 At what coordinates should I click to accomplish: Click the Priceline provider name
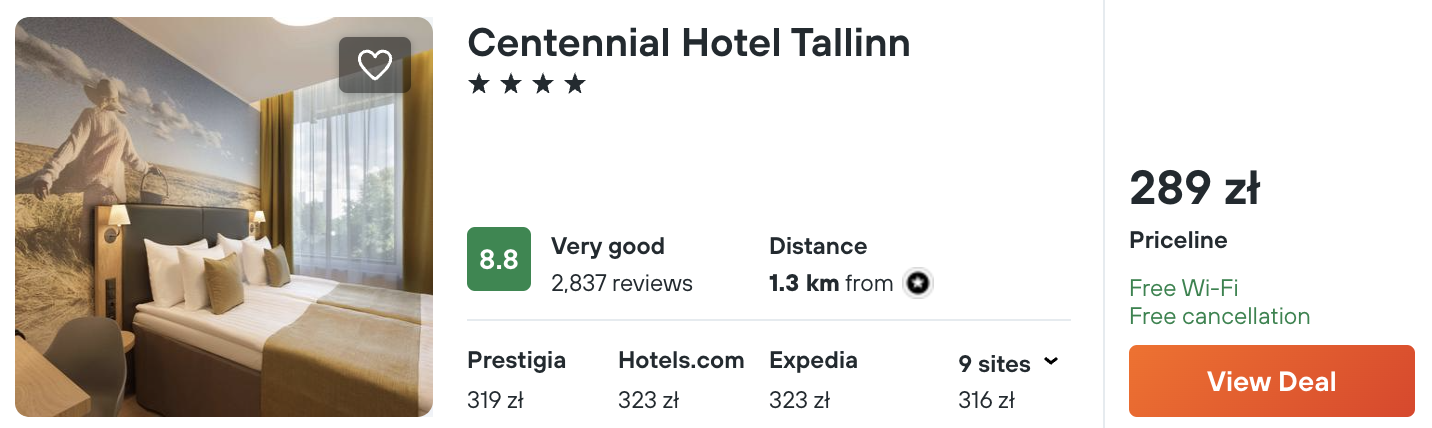coord(1178,241)
